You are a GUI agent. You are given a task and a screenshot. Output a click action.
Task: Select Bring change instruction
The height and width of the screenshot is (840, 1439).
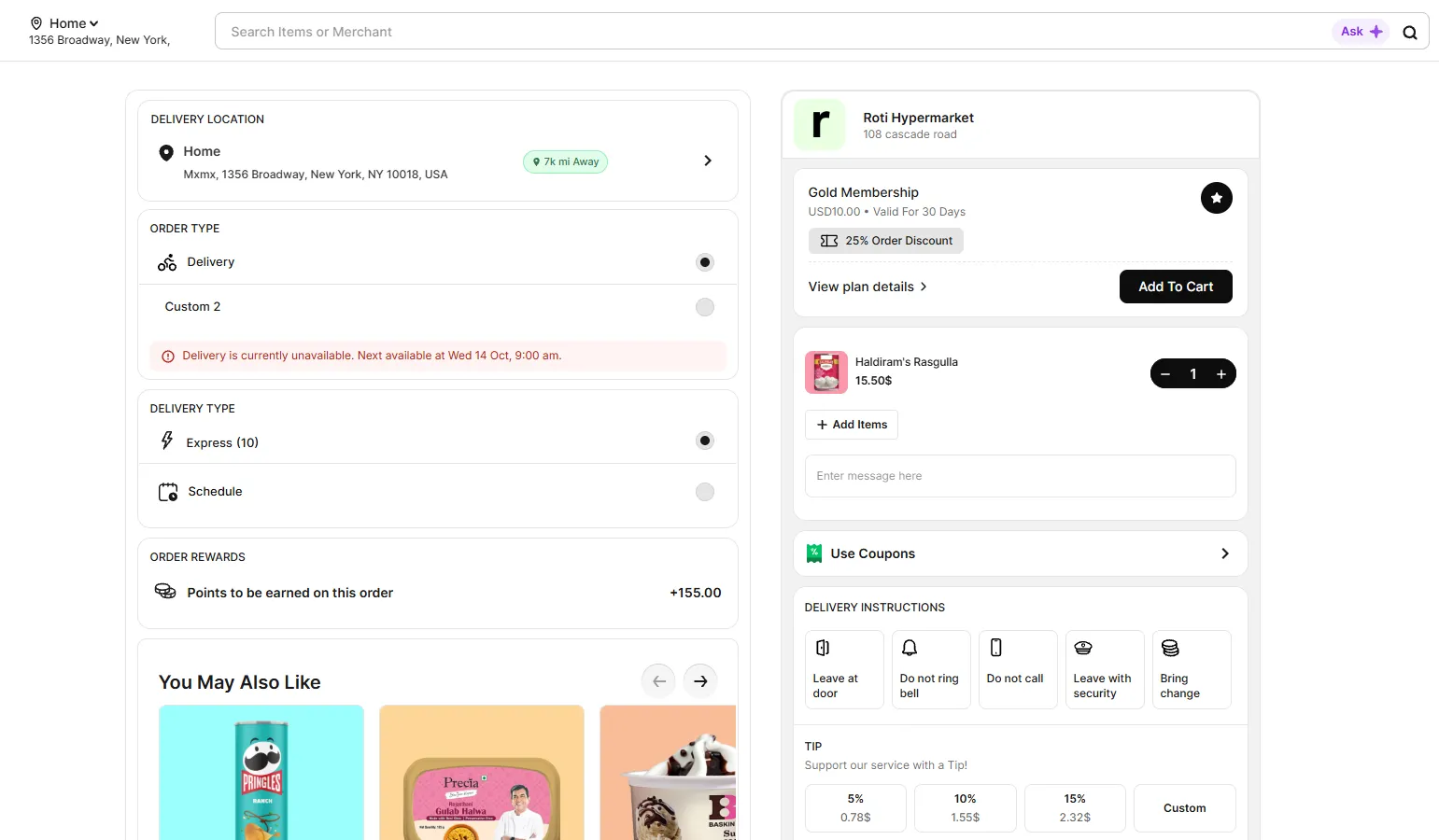(1192, 670)
